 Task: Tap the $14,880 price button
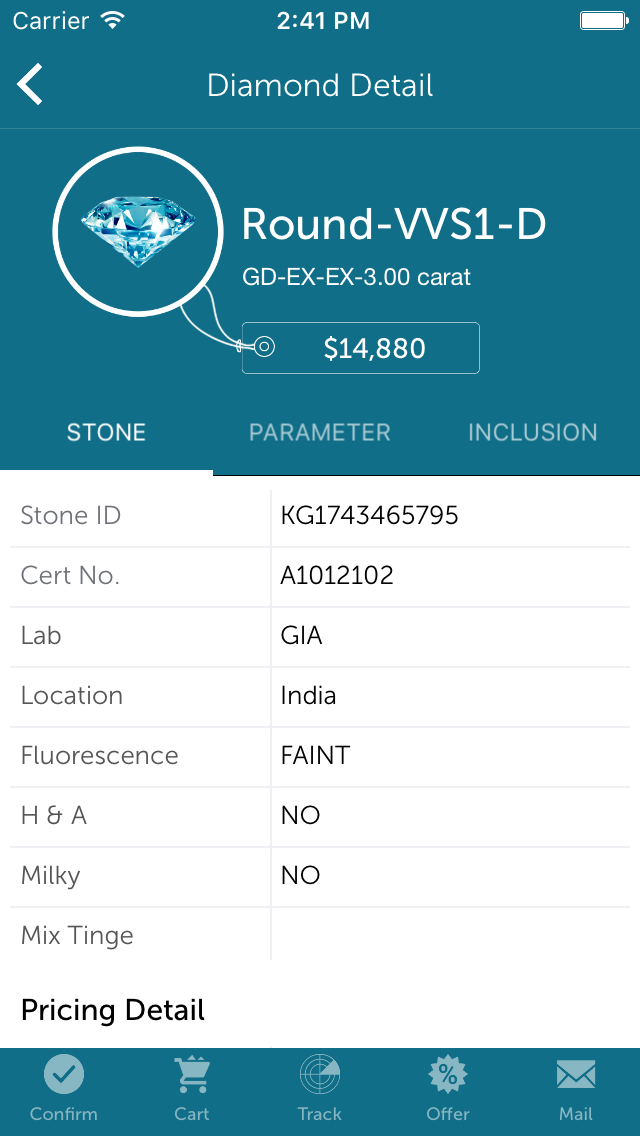click(x=375, y=348)
